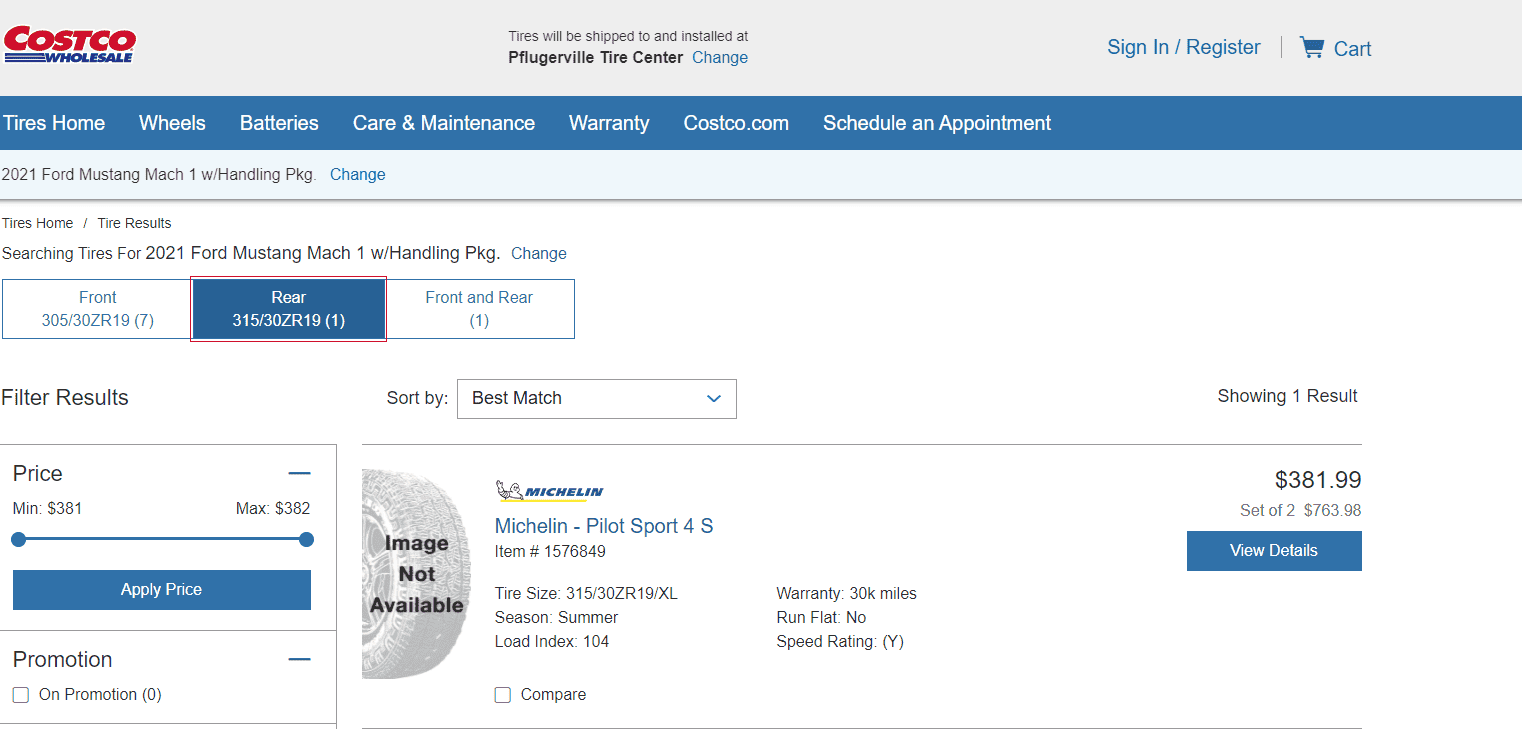This screenshot has width=1522, height=729.
Task: Click the Michelin brand logo
Action: click(x=549, y=490)
